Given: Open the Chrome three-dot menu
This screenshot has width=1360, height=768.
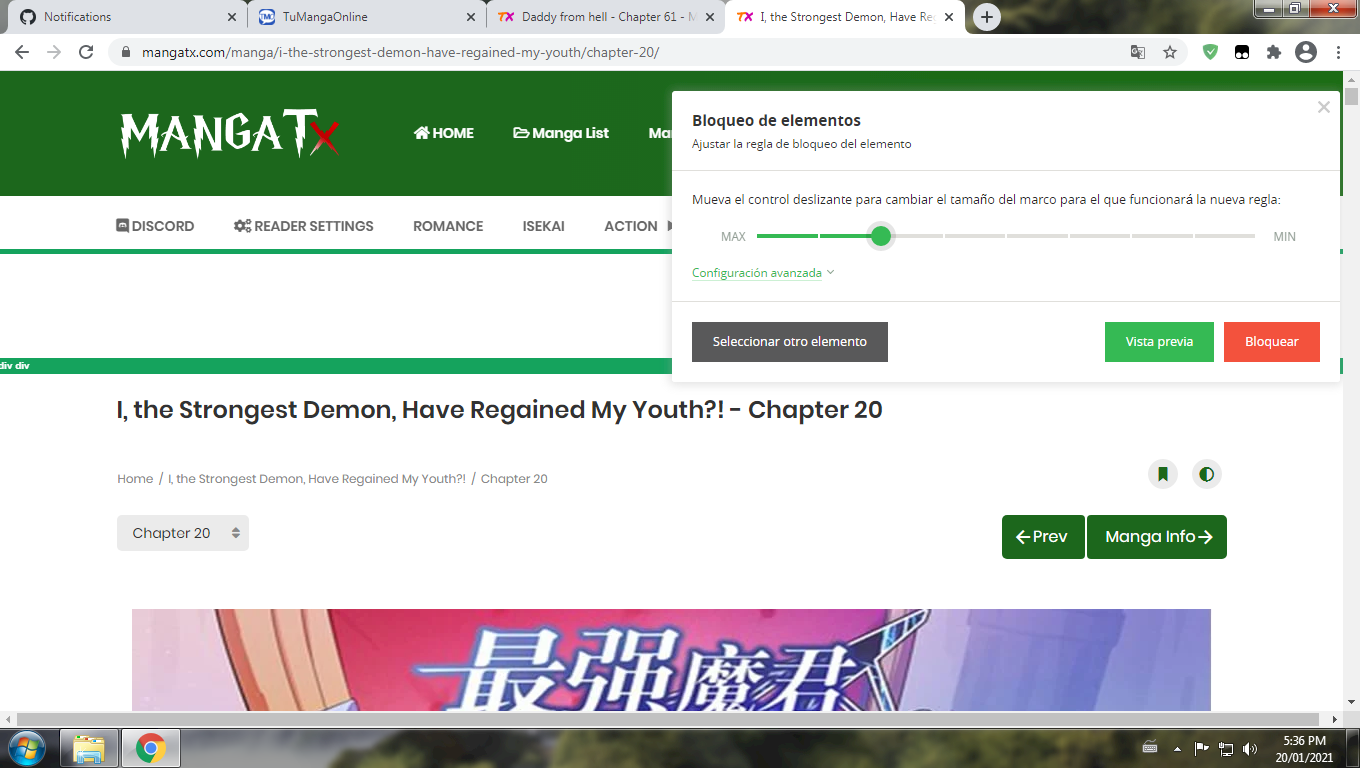Looking at the screenshot, I should [1338, 52].
